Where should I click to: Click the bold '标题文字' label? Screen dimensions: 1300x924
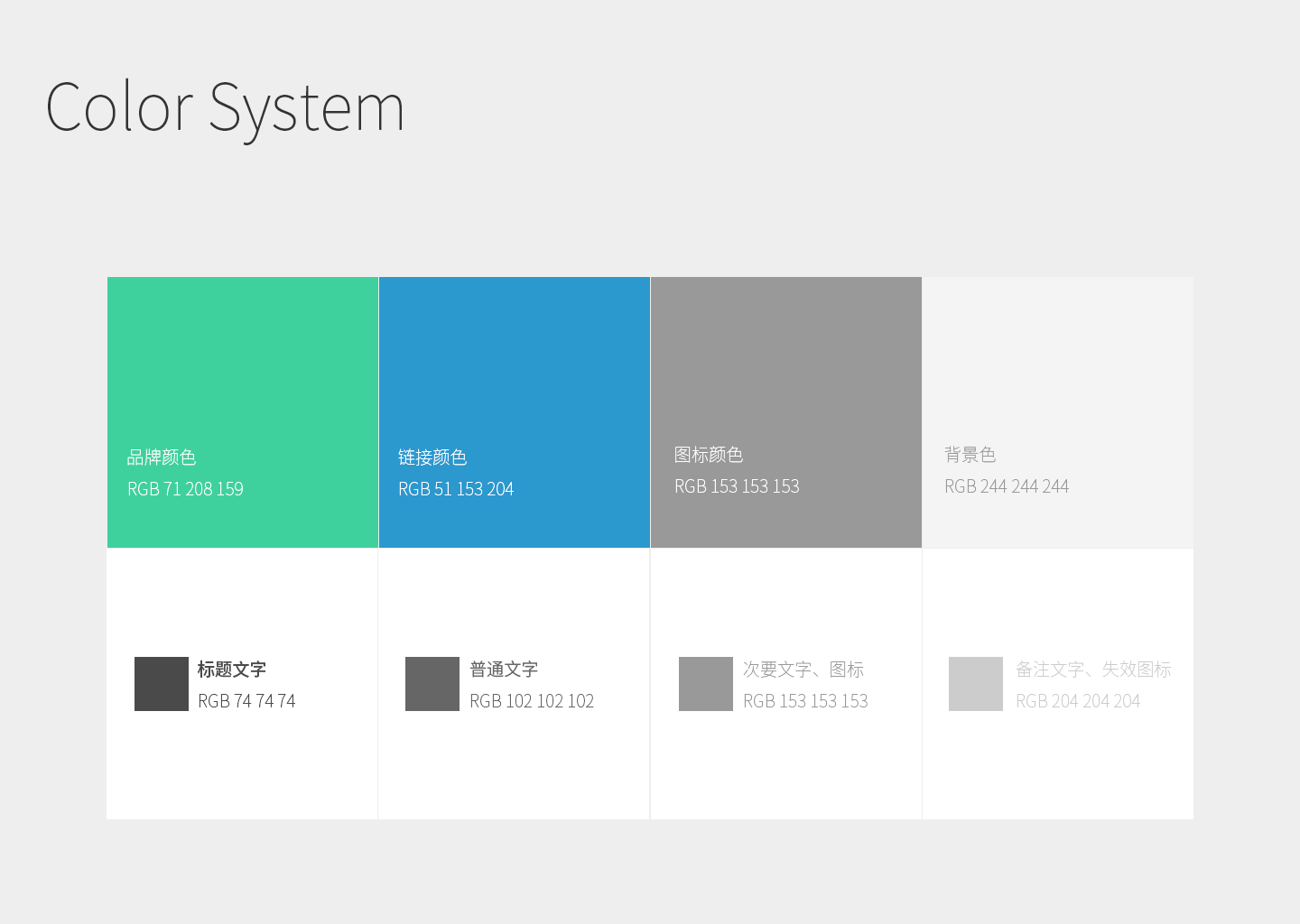point(232,670)
